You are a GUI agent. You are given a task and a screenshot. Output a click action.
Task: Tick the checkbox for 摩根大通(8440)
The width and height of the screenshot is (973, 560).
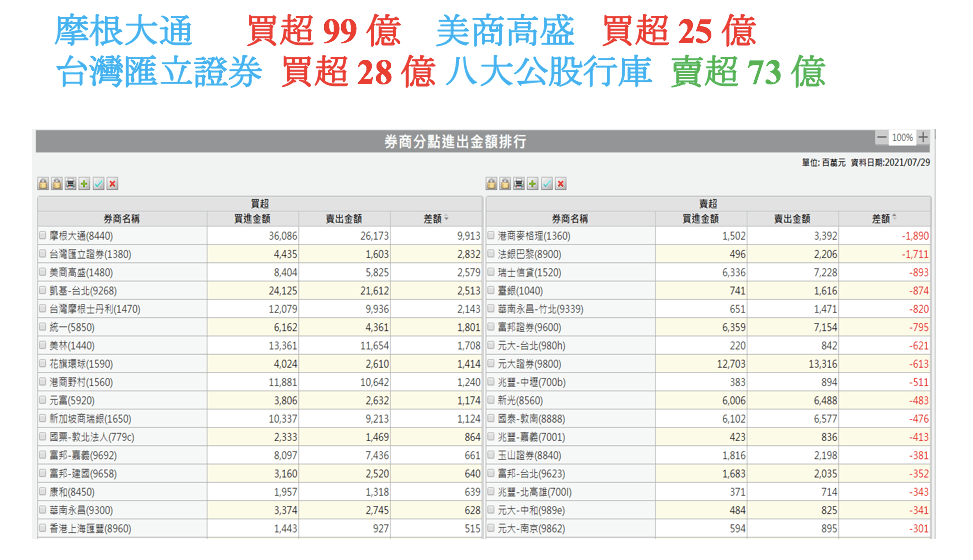coord(43,236)
